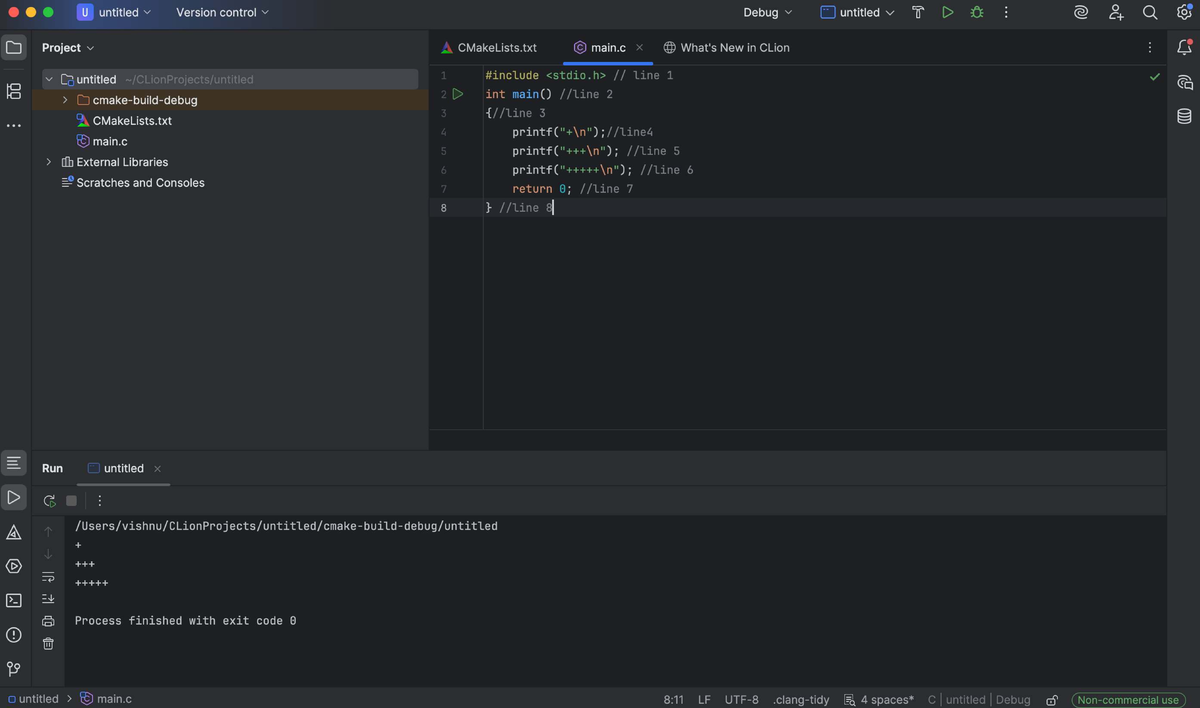Clear the console with the trash icon
This screenshot has height=708, width=1200.
(48, 644)
